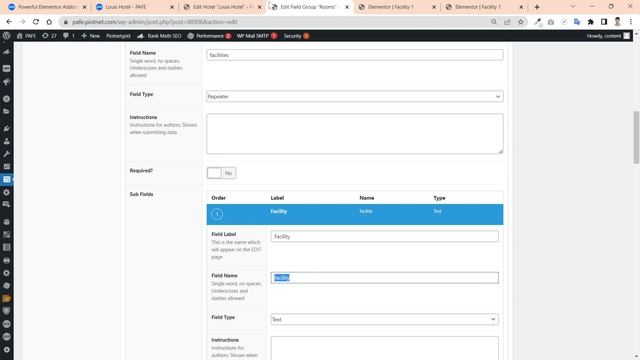Click the yellow folder sidebar icon

point(7,298)
